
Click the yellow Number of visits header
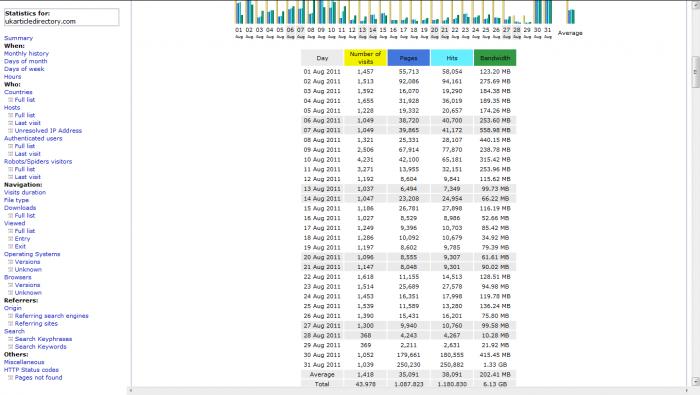pos(365,58)
